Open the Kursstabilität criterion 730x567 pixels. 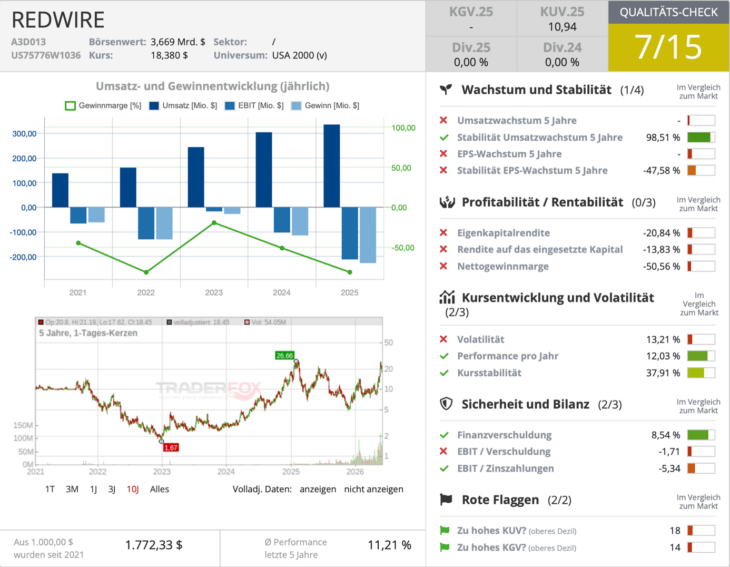tap(489, 372)
